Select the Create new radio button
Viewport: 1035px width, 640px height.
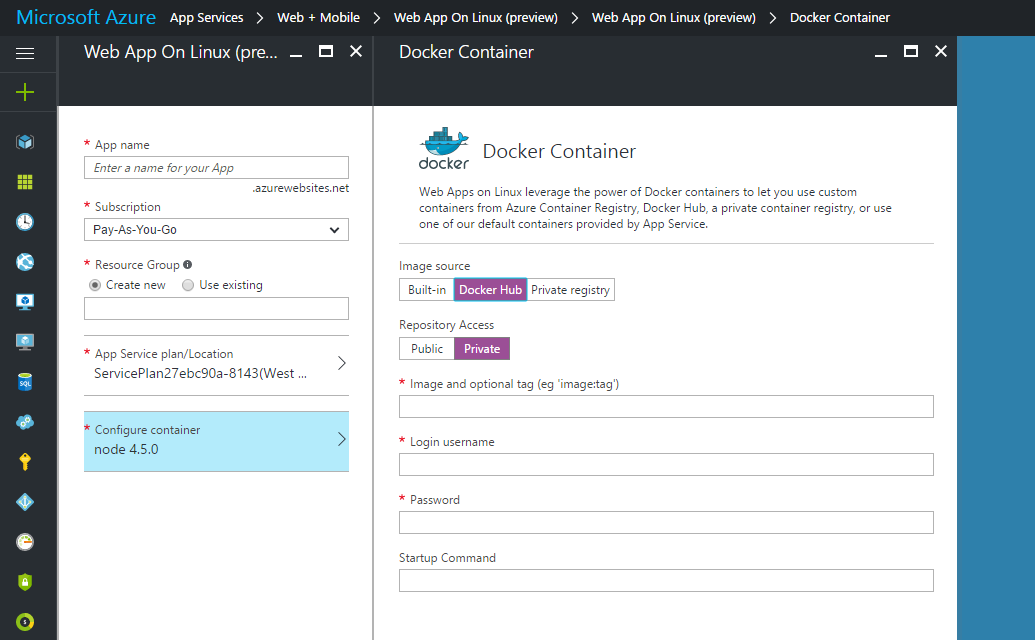(x=96, y=285)
